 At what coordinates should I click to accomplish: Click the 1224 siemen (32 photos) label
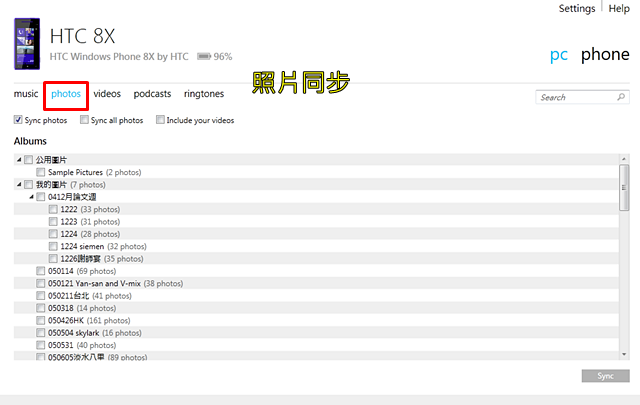point(103,247)
